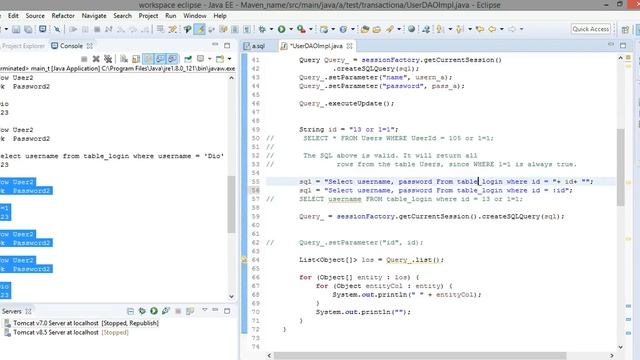640x360 pixels.
Task: Click the Open Task folder icon
Action: (376, 29)
